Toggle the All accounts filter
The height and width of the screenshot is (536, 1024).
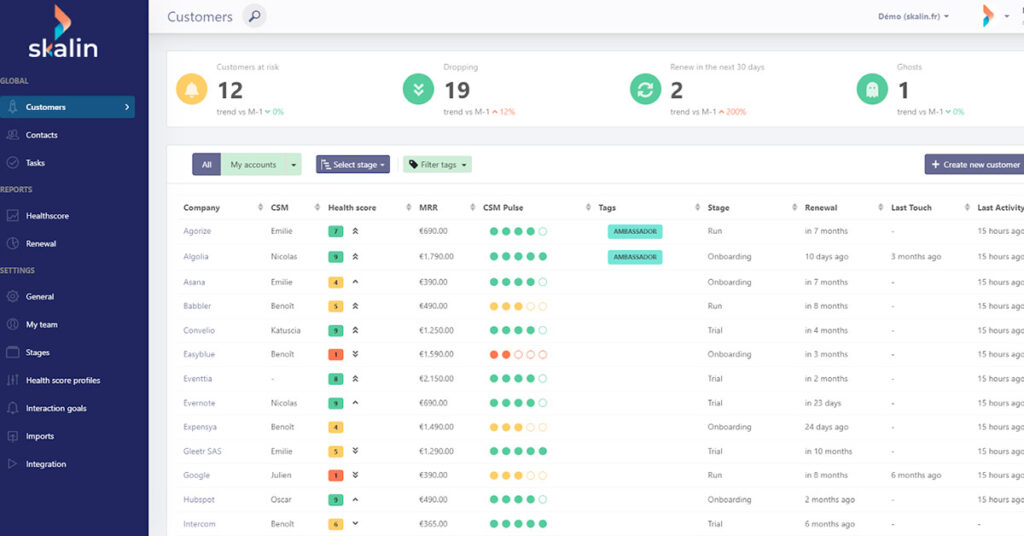click(x=206, y=165)
